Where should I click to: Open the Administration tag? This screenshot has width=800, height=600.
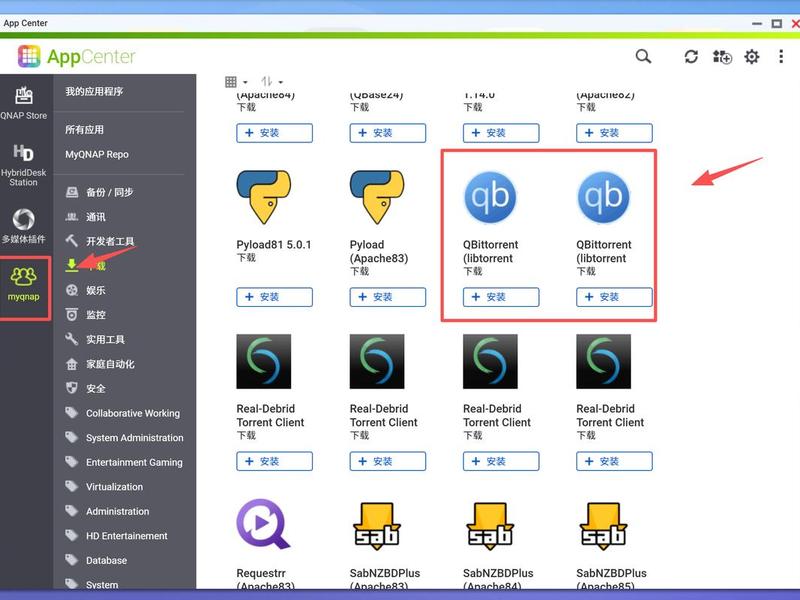coord(107,511)
